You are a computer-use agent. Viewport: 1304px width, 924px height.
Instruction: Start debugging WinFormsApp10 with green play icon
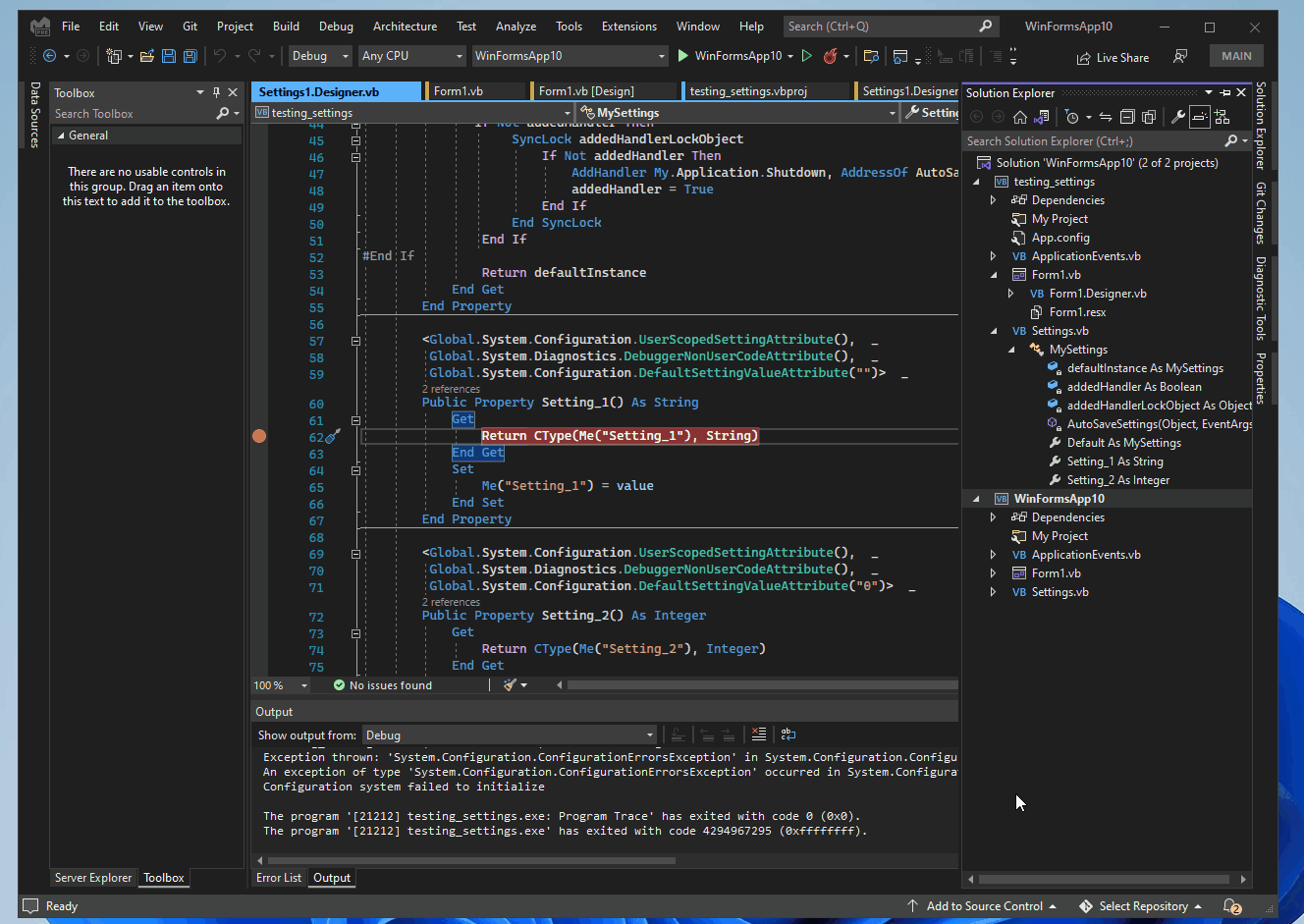pyautogui.click(x=683, y=56)
